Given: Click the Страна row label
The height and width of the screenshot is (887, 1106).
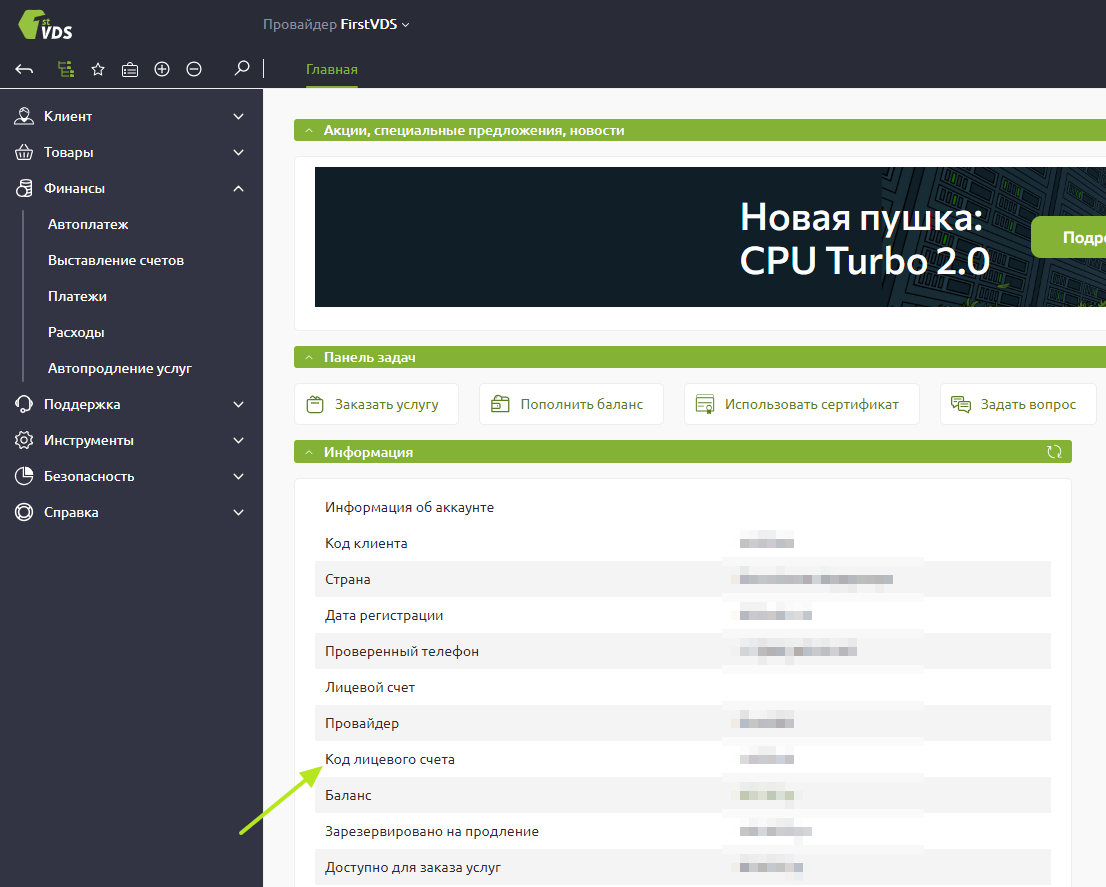Looking at the screenshot, I should click(x=348, y=580).
